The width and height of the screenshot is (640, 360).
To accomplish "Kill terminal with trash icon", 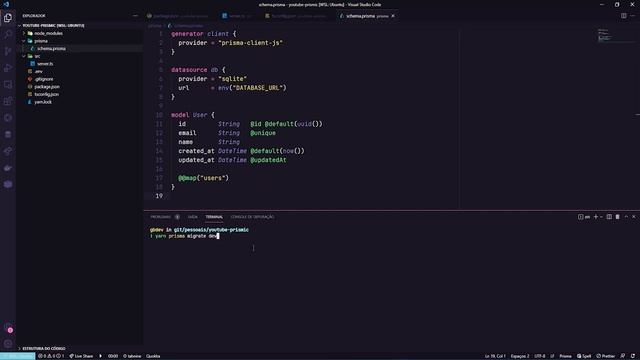I will (618, 217).
